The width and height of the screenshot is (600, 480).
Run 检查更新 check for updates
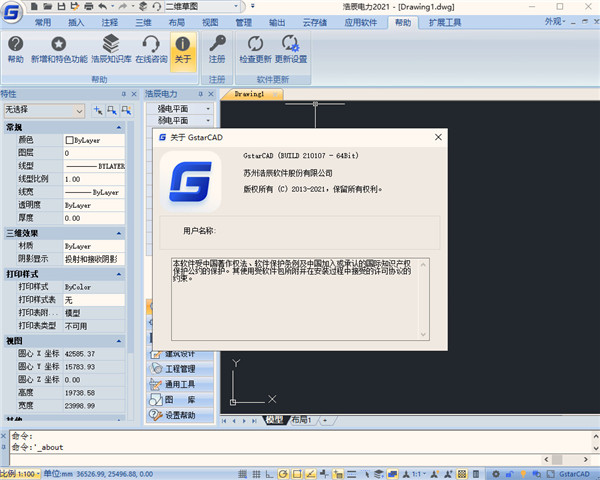[x=255, y=50]
